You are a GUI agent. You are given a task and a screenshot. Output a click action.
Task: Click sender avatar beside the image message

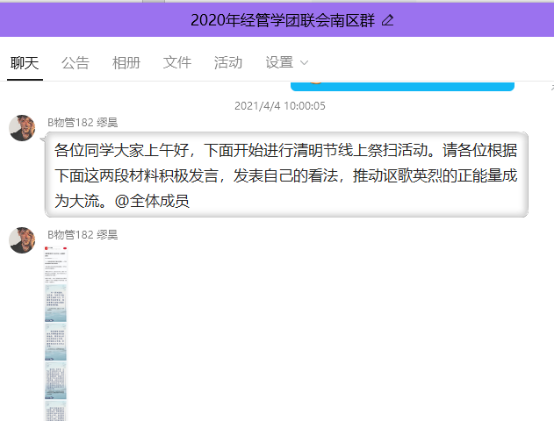(22, 240)
